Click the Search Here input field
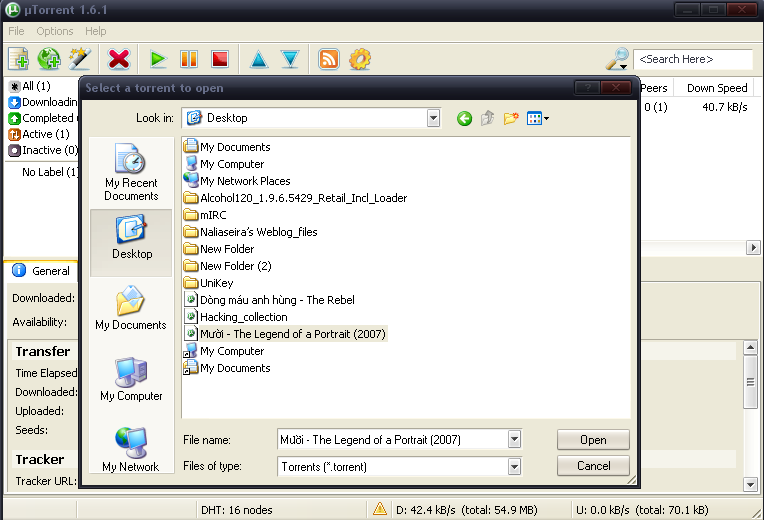The height and width of the screenshot is (520, 764). click(x=692, y=59)
